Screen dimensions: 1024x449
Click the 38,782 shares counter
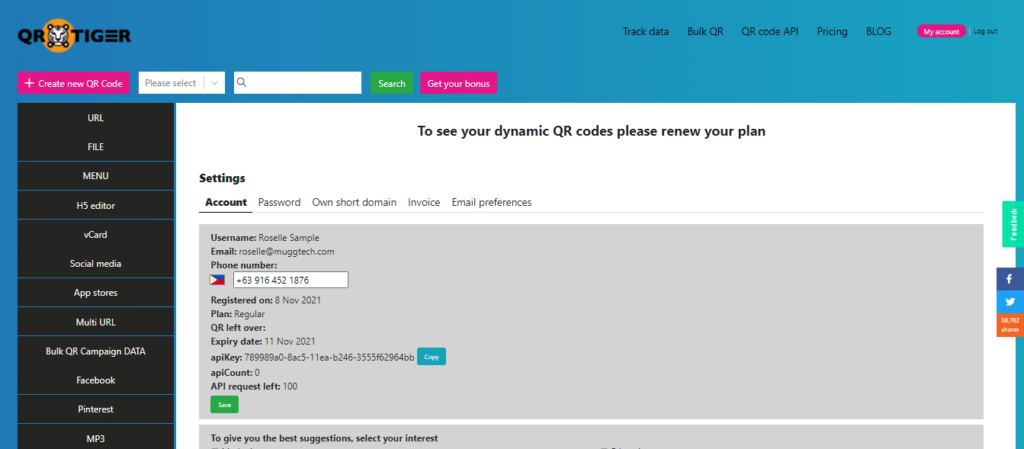coord(1010,324)
